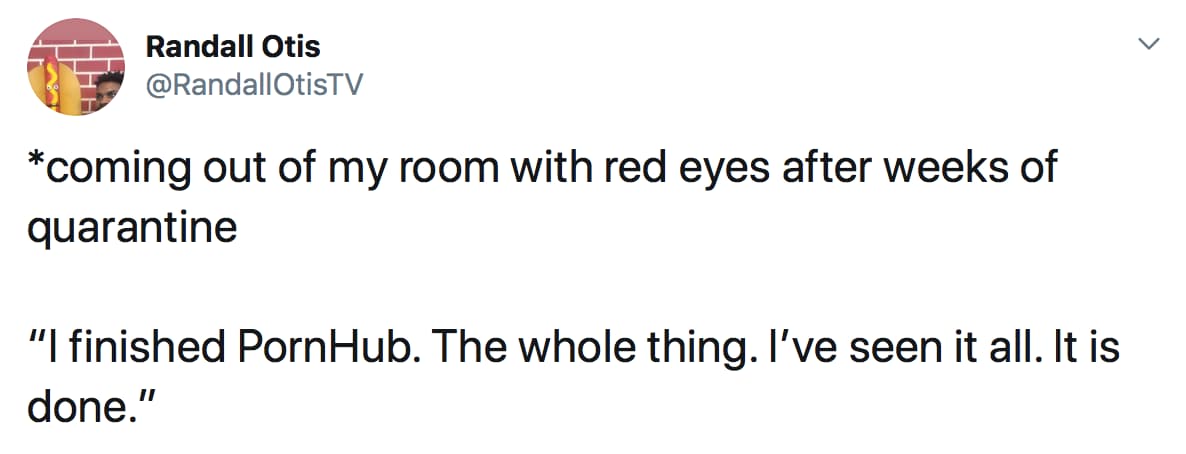Click the word "quarantine" in the tweet
1186x454 pixels.
130,228
